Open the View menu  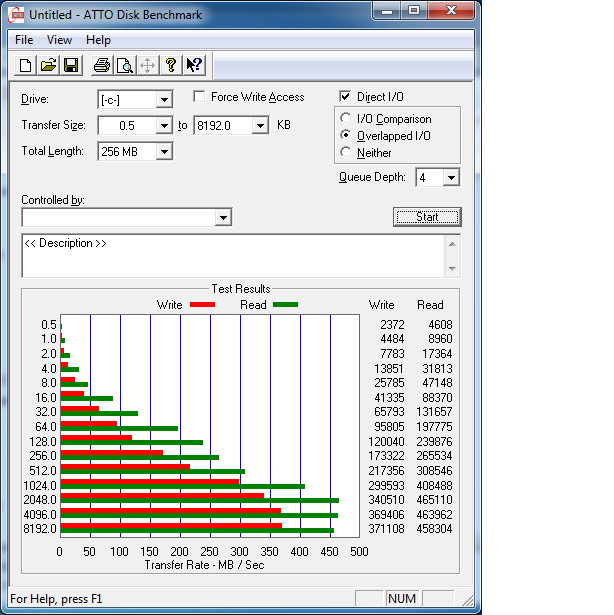pos(59,40)
